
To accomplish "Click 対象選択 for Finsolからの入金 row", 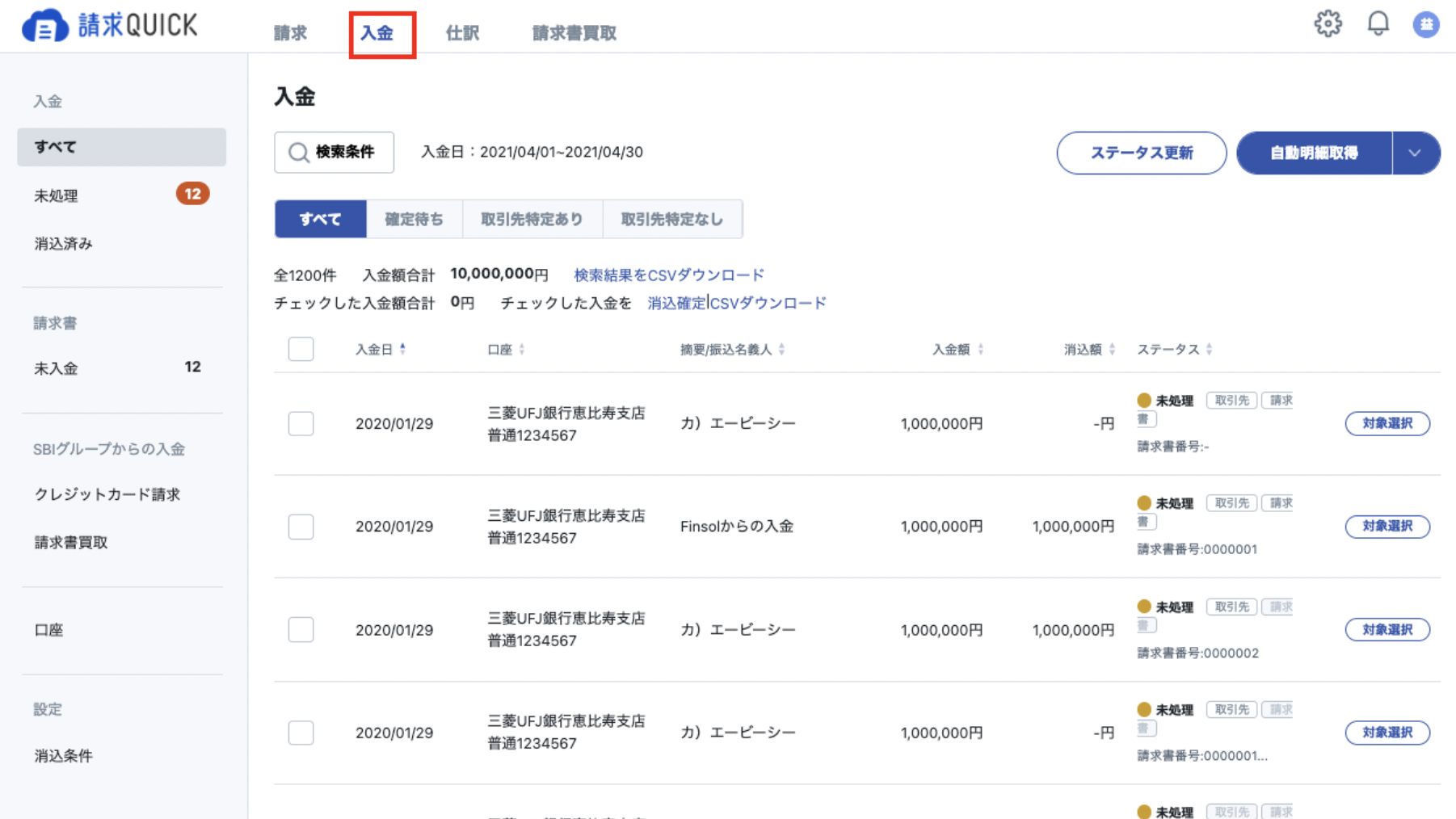I will (1387, 527).
